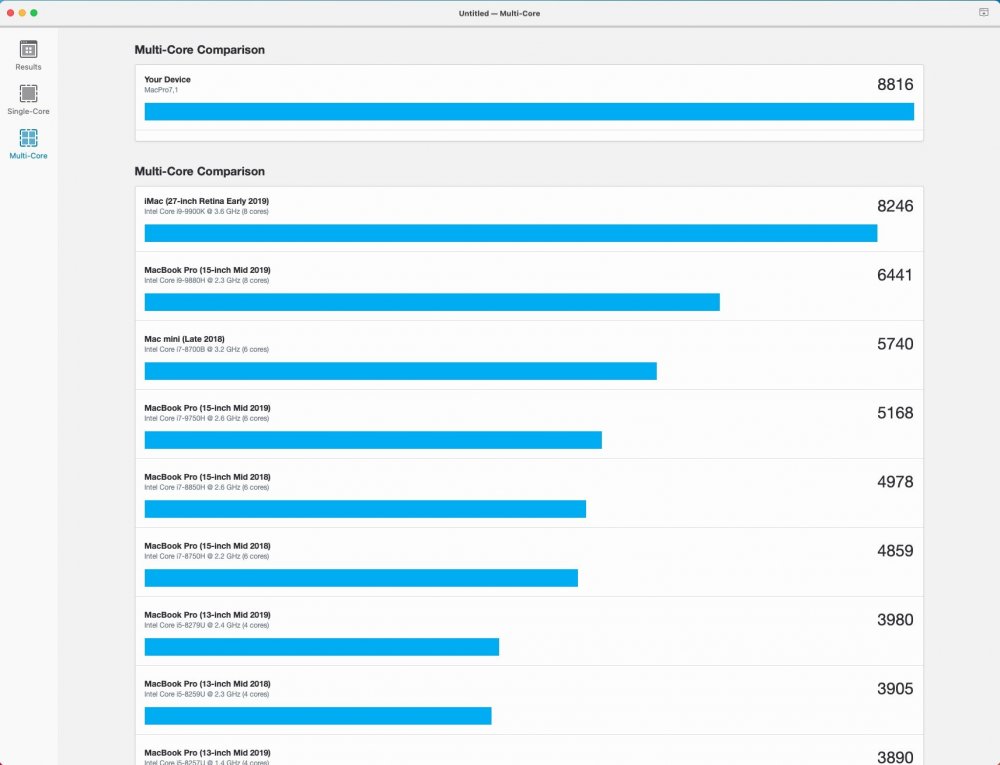
Task: Click the window title Untitled — Multi-Core
Action: pos(499,13)
